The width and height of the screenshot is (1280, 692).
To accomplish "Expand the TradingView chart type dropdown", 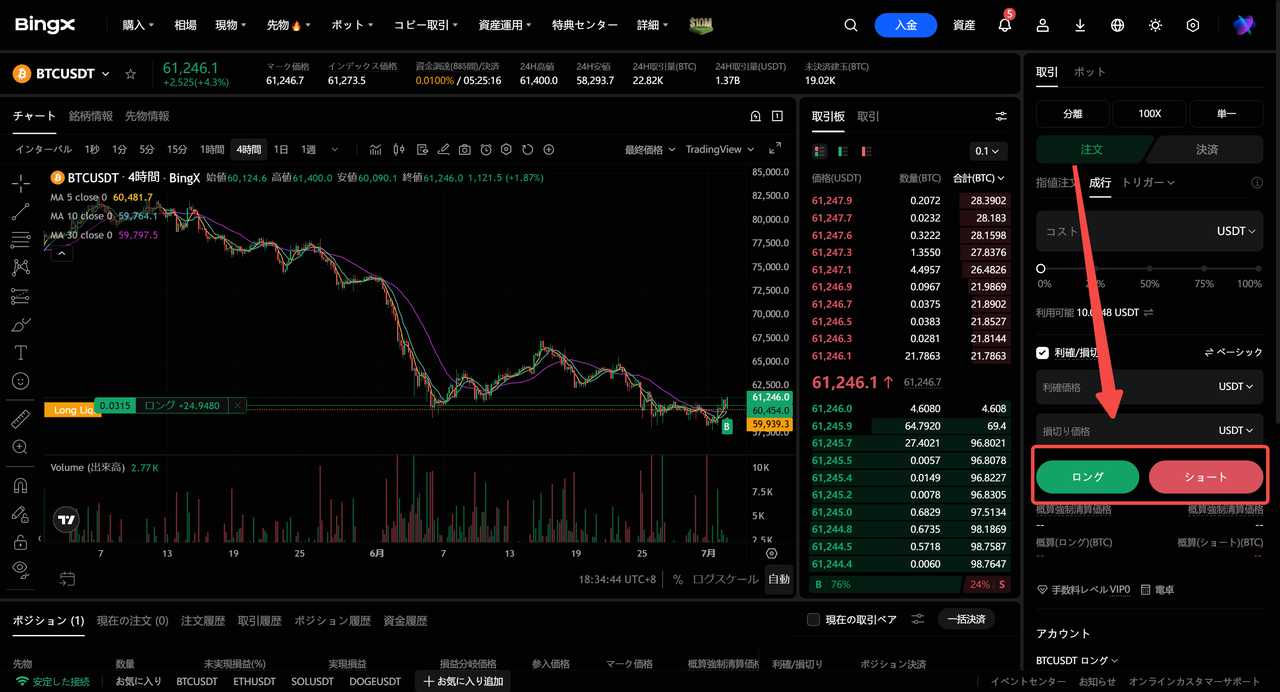I will (x=719, y=149).
